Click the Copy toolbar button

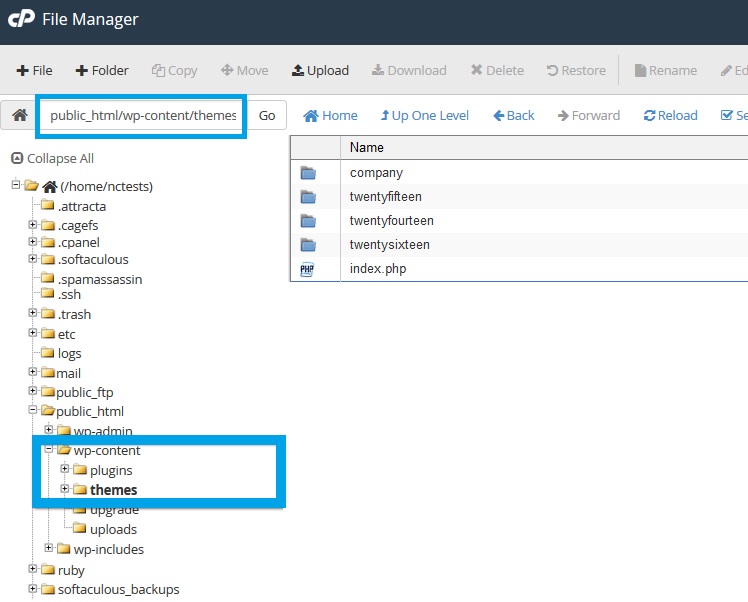[x=174, y=71]
